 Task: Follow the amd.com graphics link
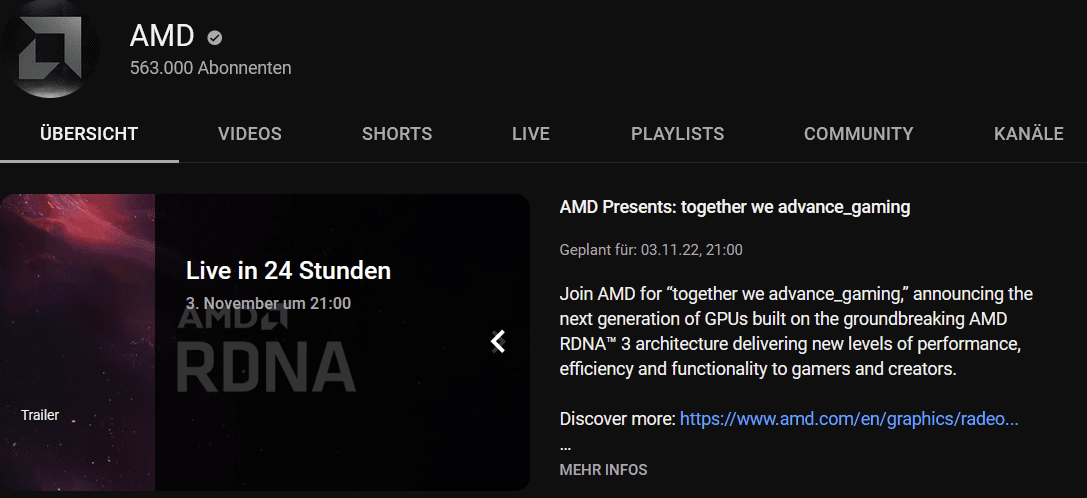[849, 419]
